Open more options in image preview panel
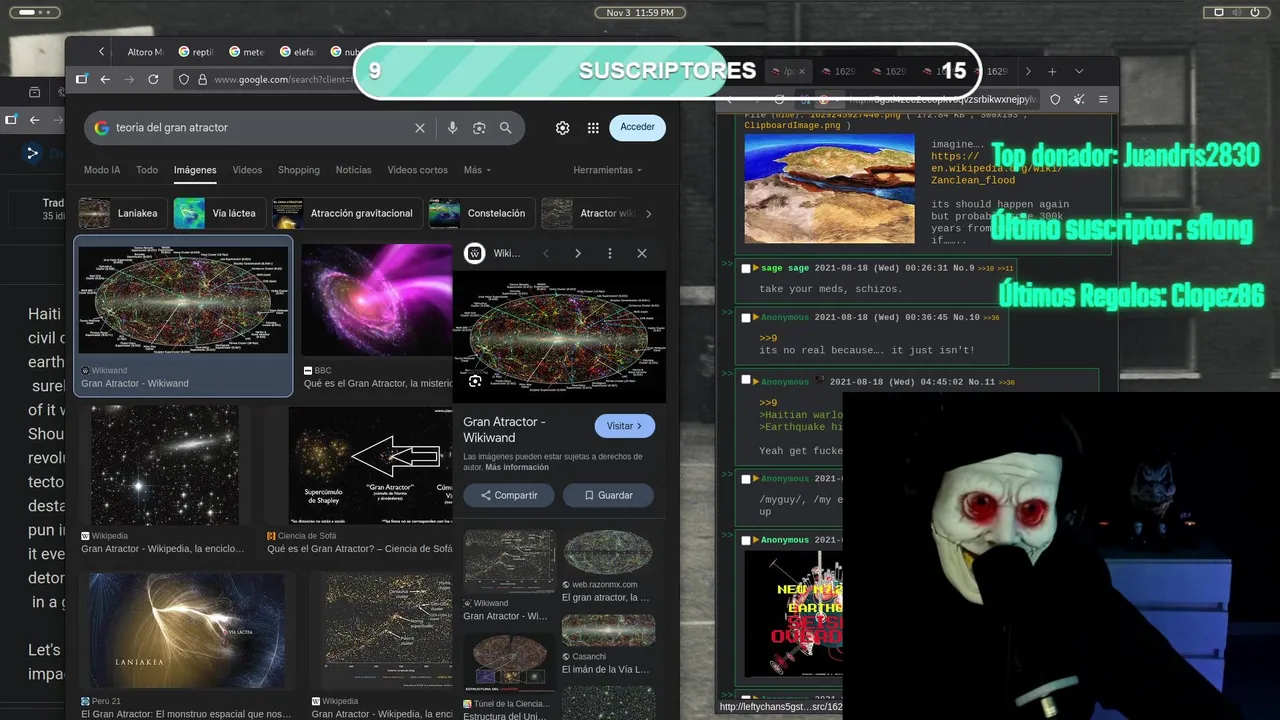 click(609, 254)
